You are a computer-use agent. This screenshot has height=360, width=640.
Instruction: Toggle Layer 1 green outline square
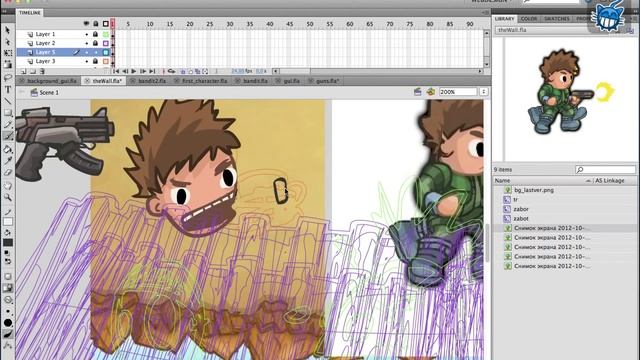pyautogui.click(x=106, y=34)
